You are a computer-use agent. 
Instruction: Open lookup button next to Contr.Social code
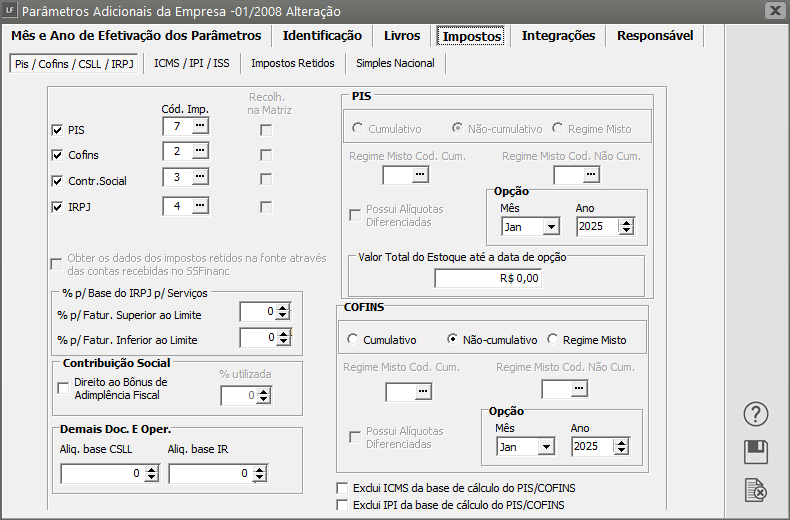coord(200,178)
